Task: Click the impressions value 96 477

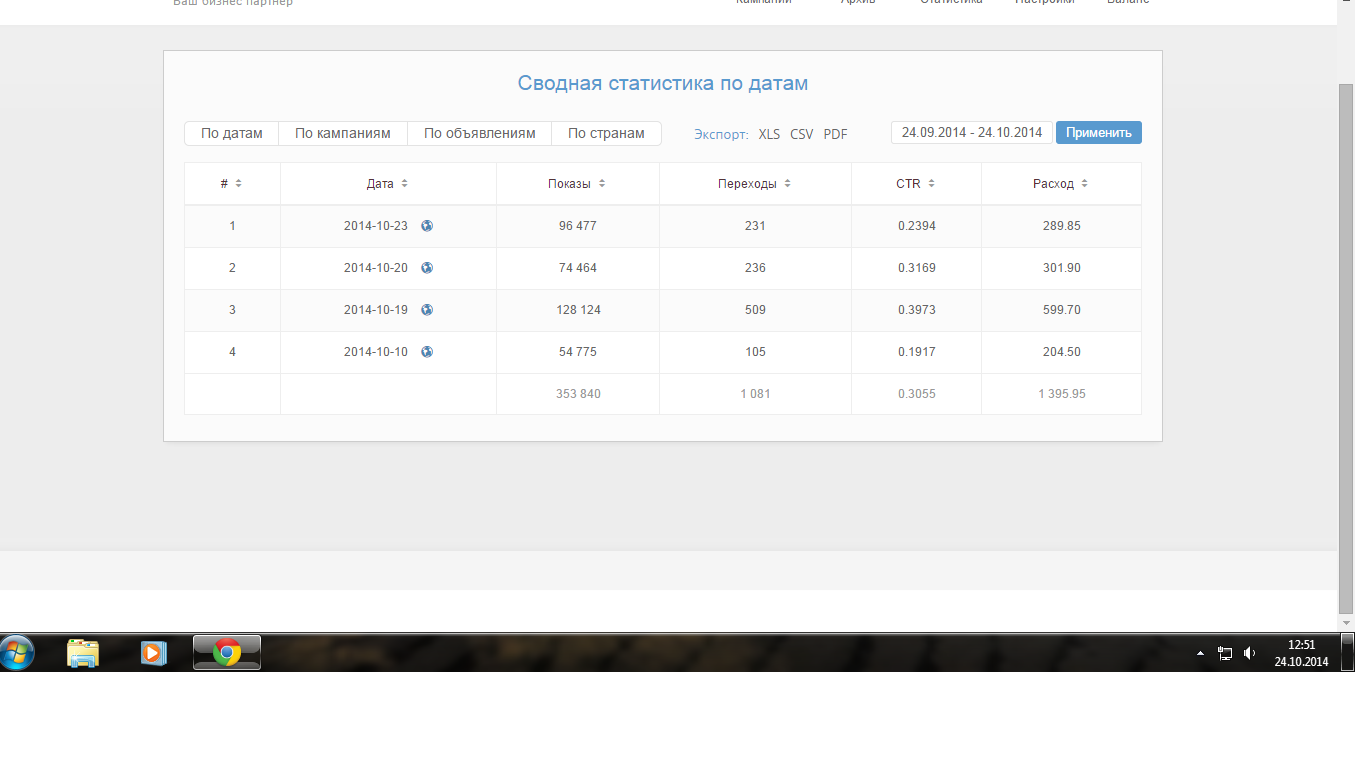Action: point(578,226)
